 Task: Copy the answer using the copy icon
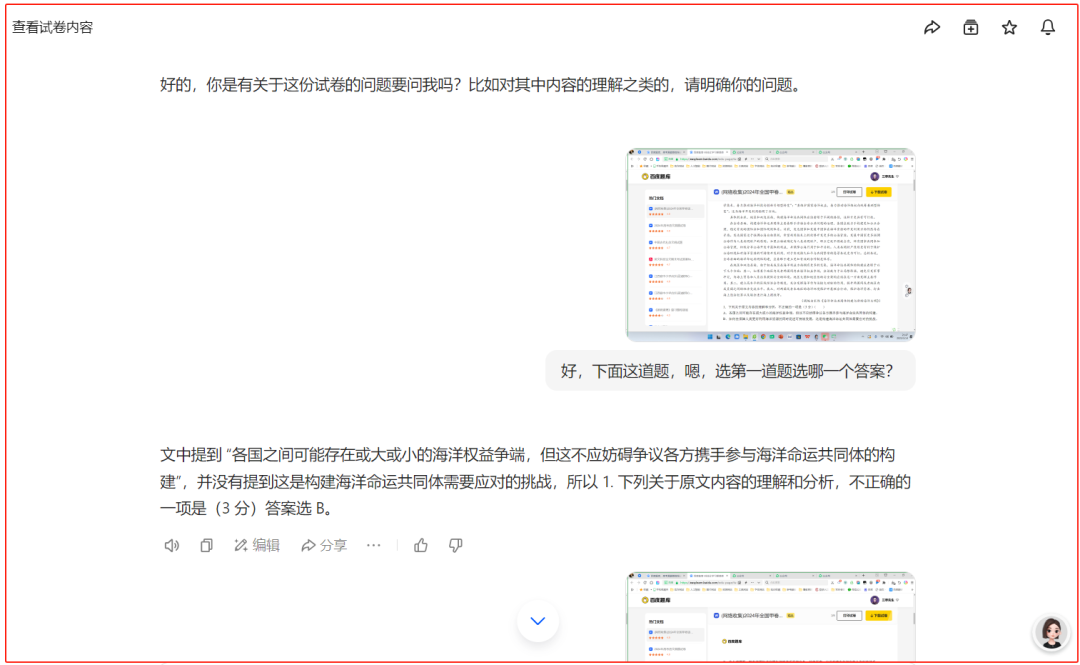tap(207, 545)
